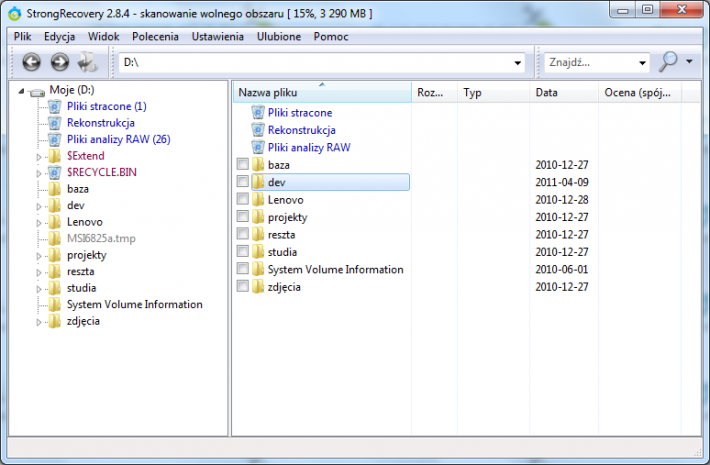
Task: Click System Volume Information icon in tree
Action: 54,304
